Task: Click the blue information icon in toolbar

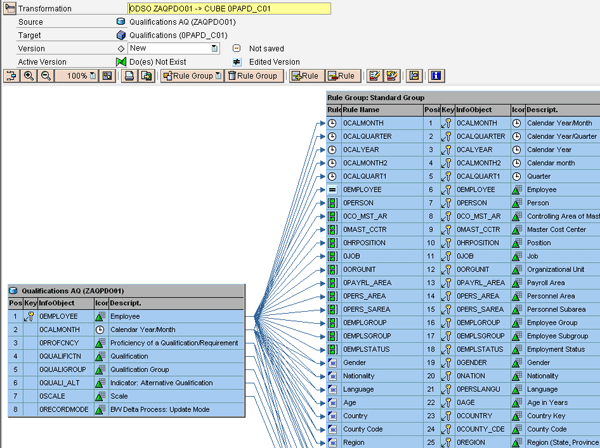Action: pyautogui.click(x=436, y=76)
